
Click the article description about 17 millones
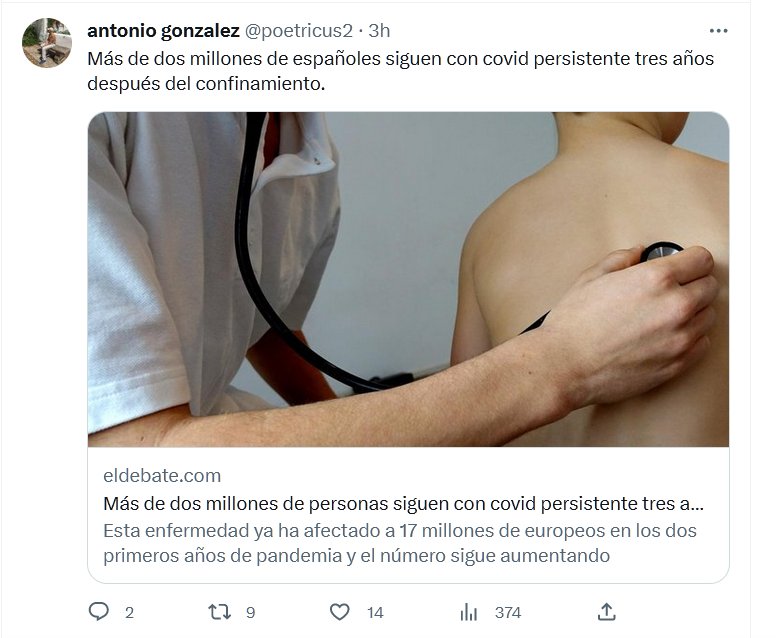coord(400,543)
